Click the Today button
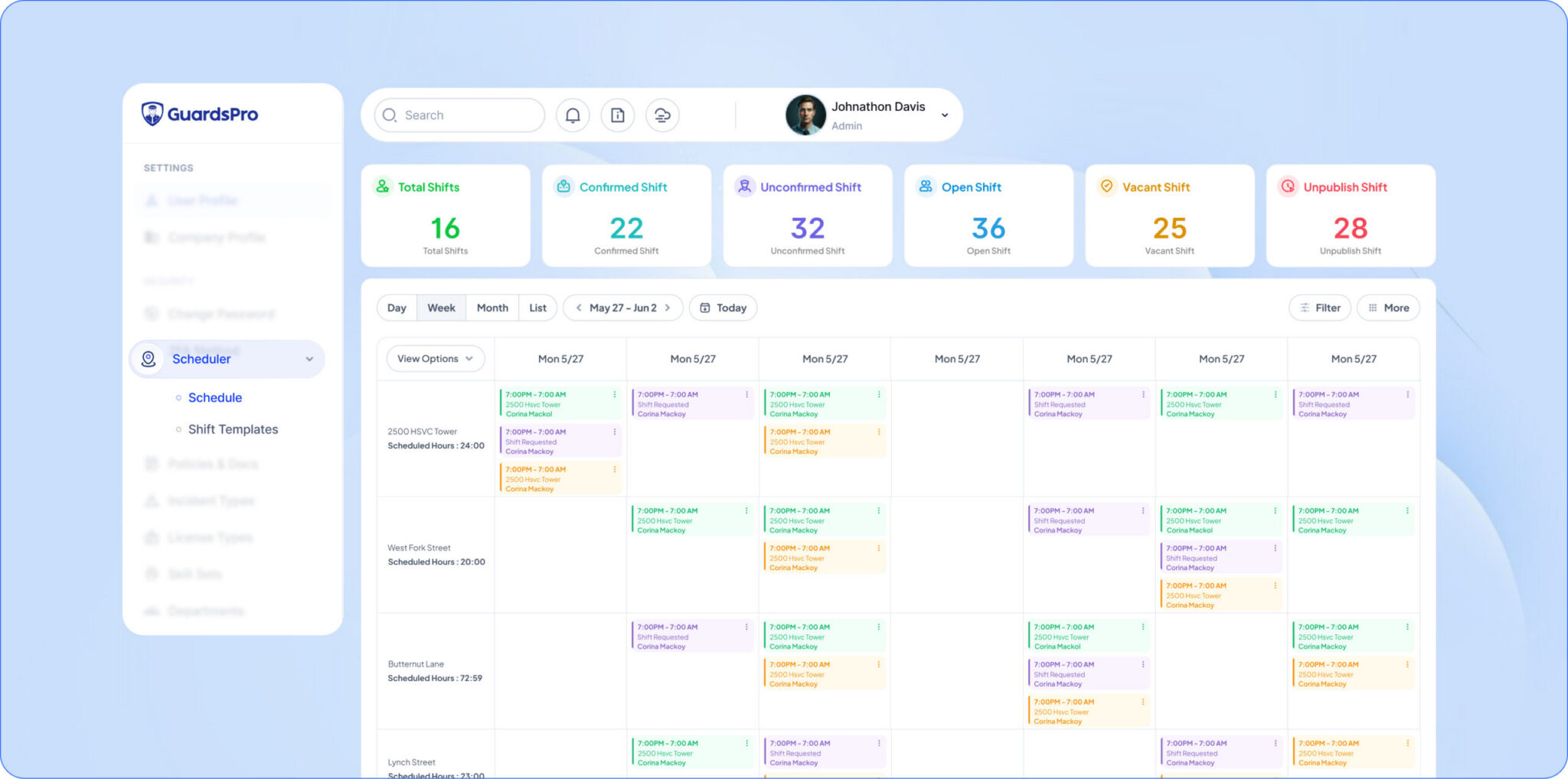Viewport: 1568px width, 779px height. point(723,308)
